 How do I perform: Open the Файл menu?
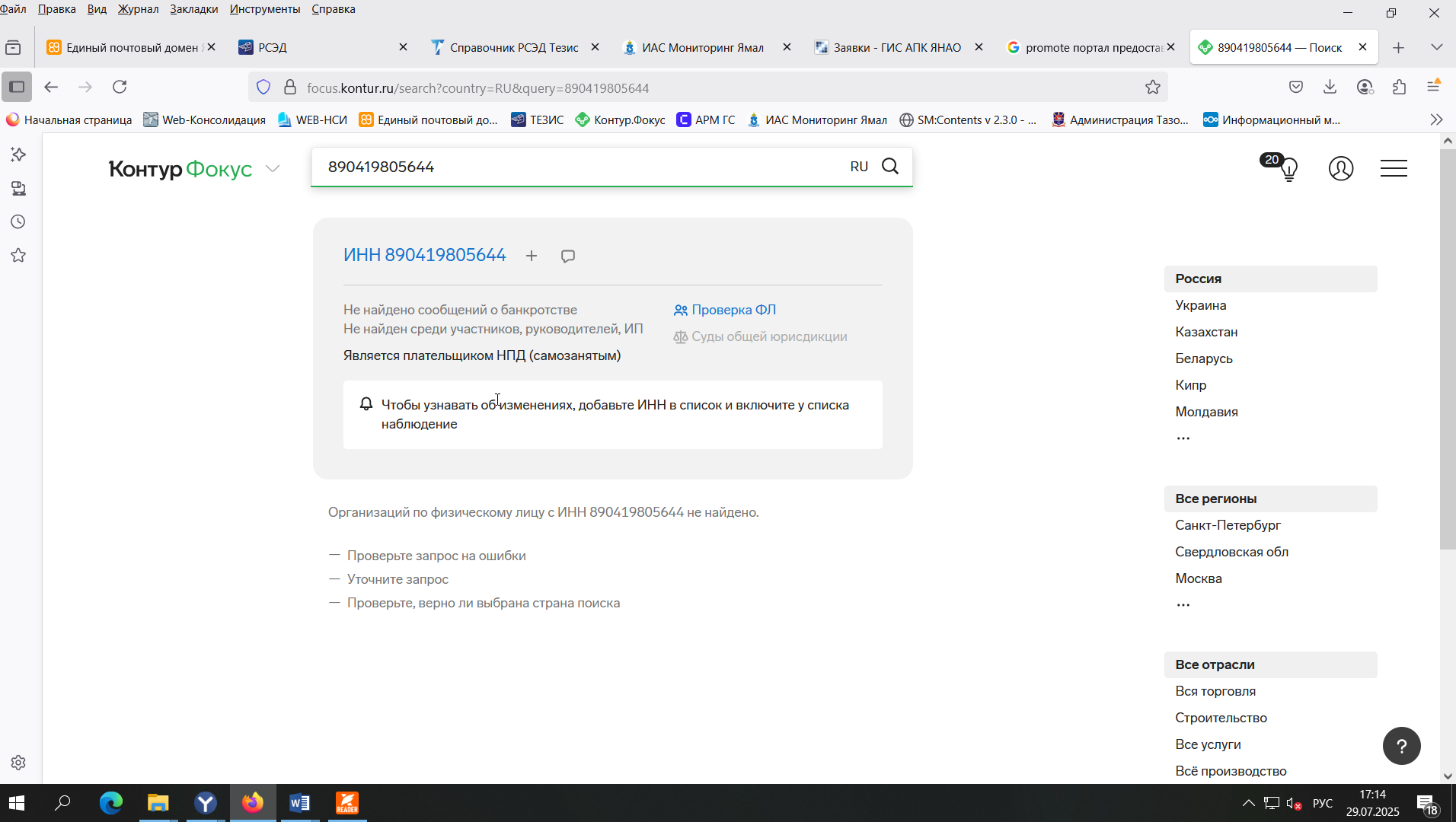(x=14, y=9)
